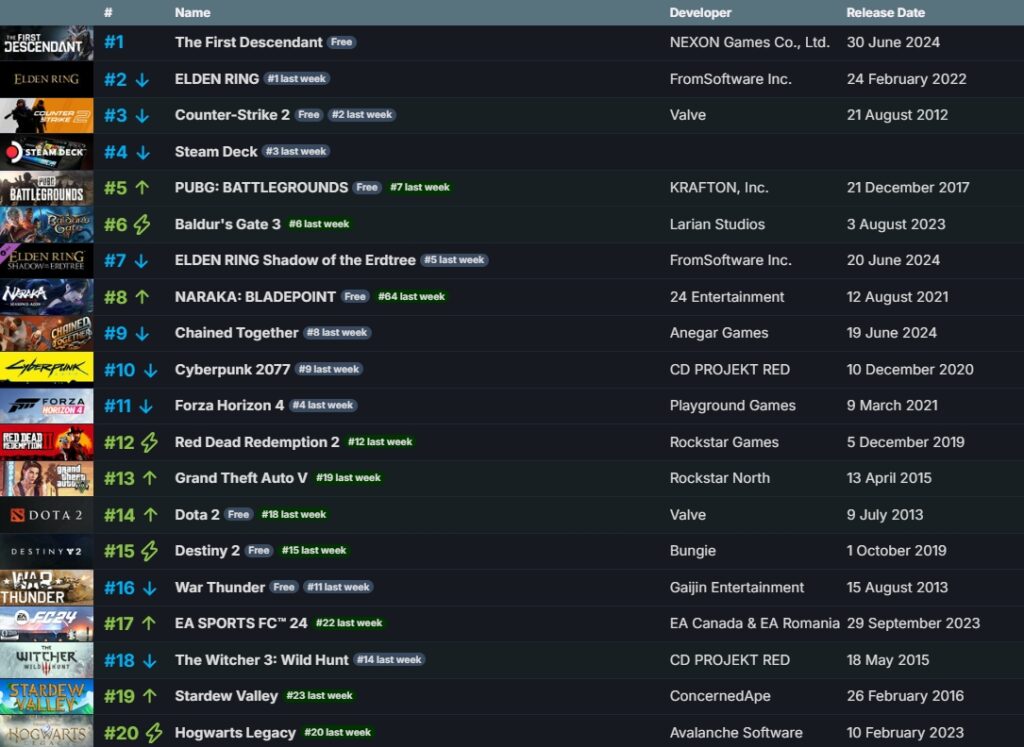This screenshot has width=1024, height=747.
Task: Click the down arrow beside rank #2
Action: (142, 80)
